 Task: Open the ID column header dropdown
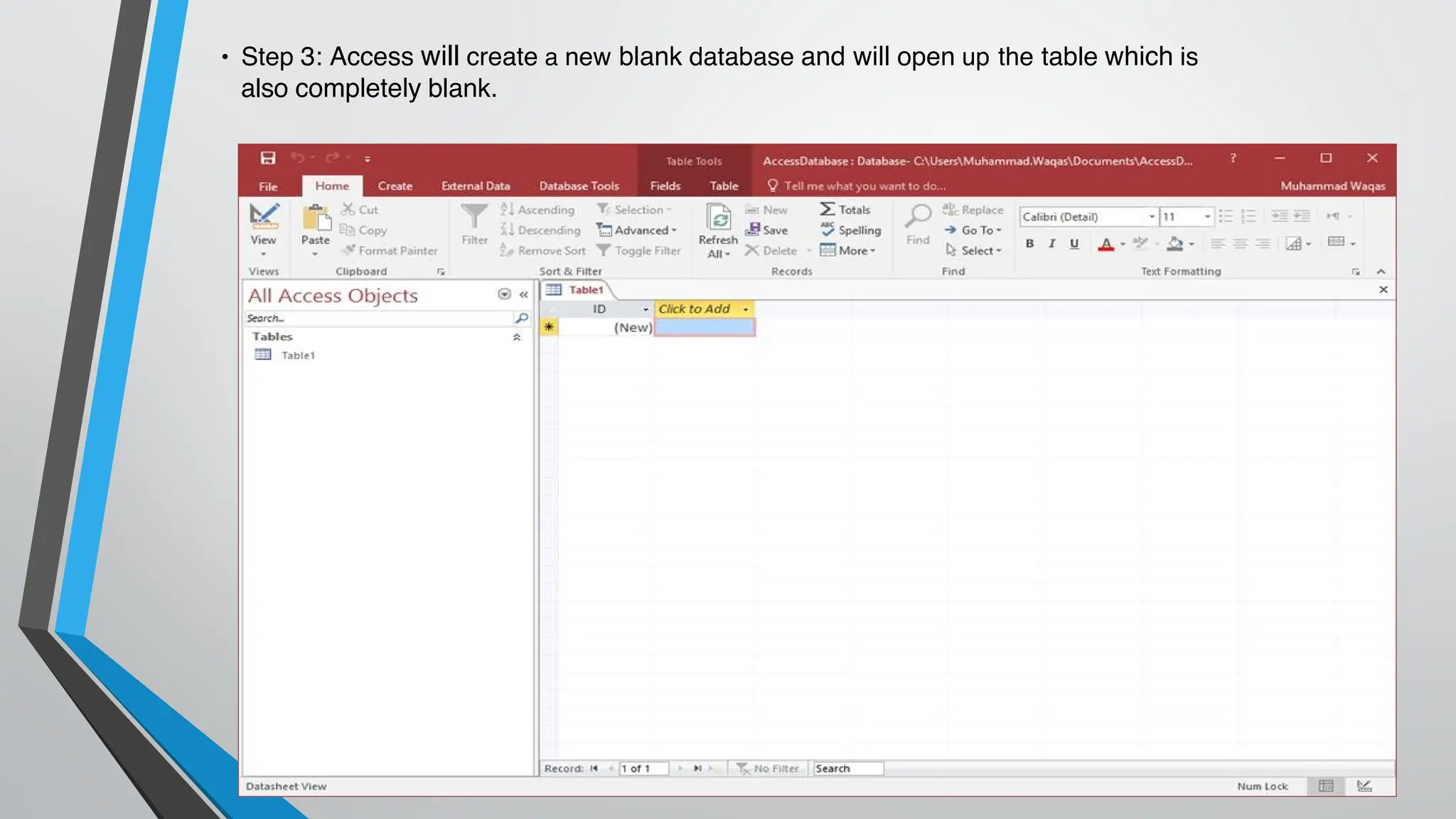click(x=646, y=309)
